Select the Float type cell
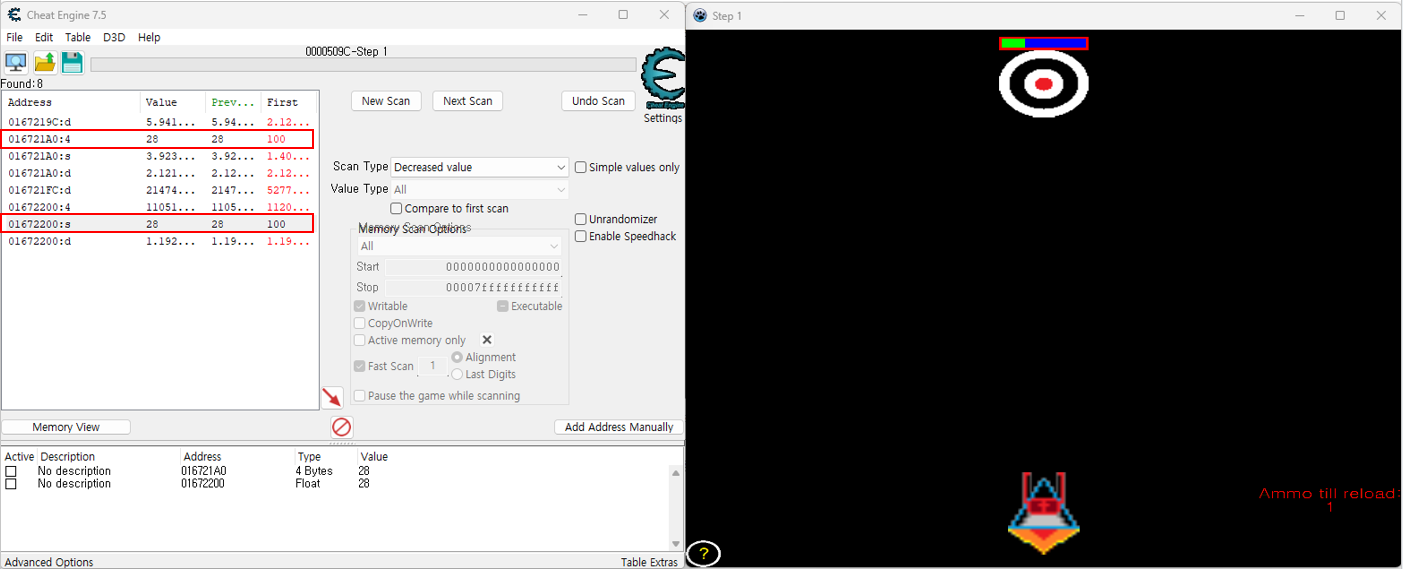This screenshot has width=1403, height=569. click(308, 484)
